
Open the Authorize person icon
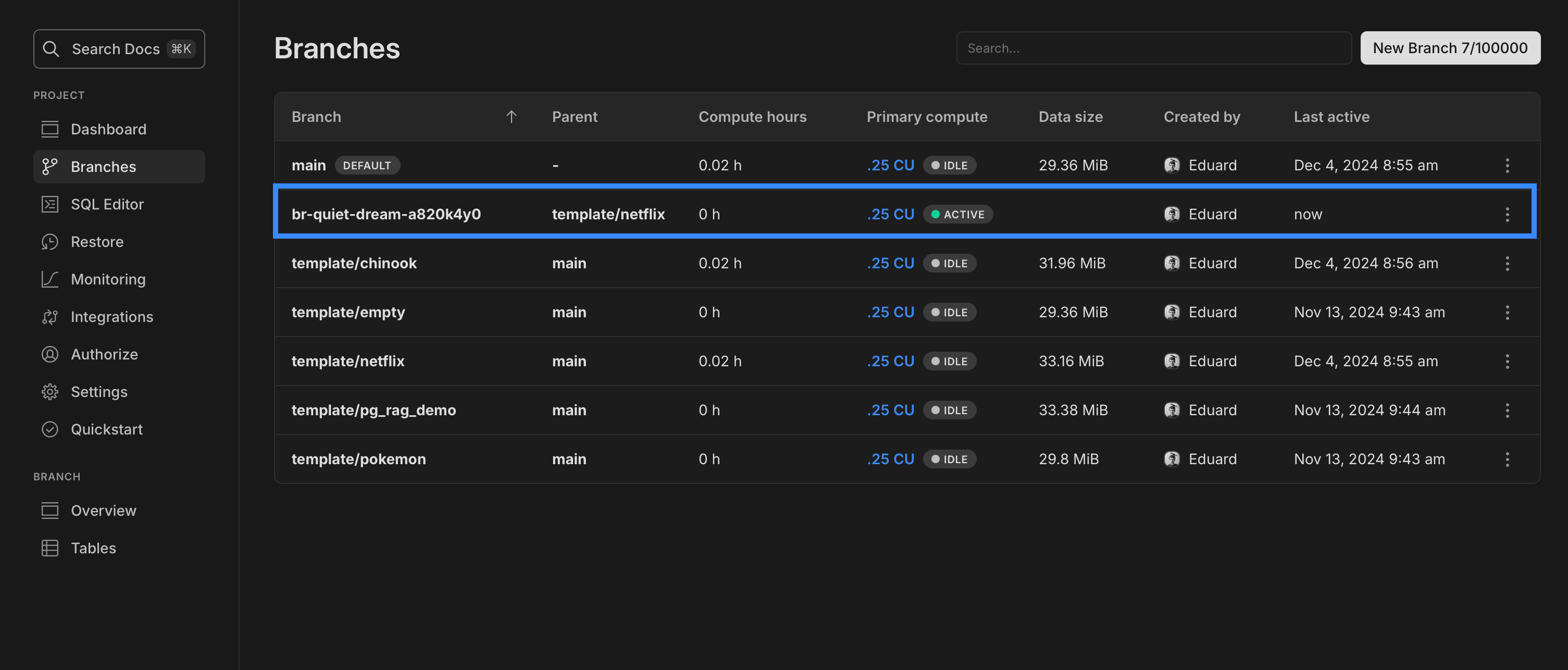[50, 354]
